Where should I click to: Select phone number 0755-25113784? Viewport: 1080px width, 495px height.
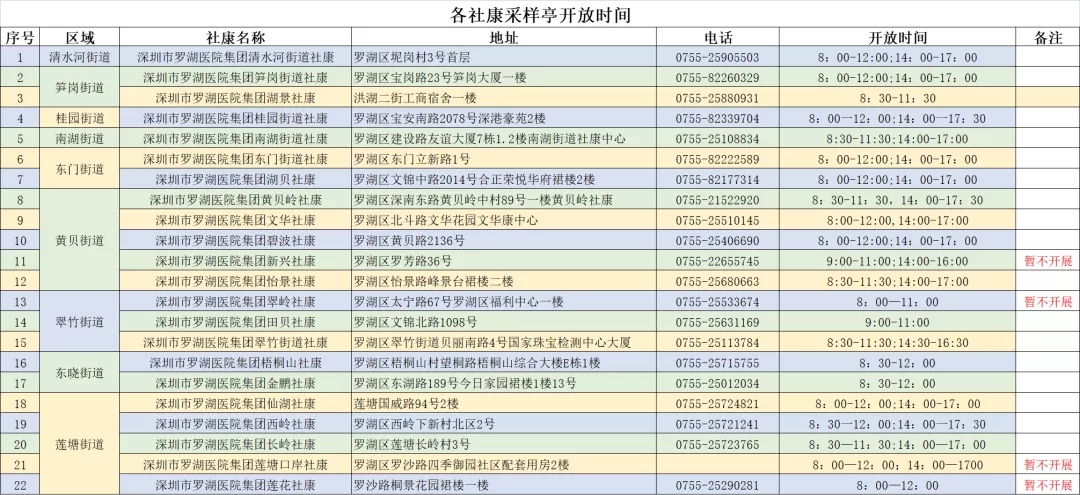coord(718,343)
